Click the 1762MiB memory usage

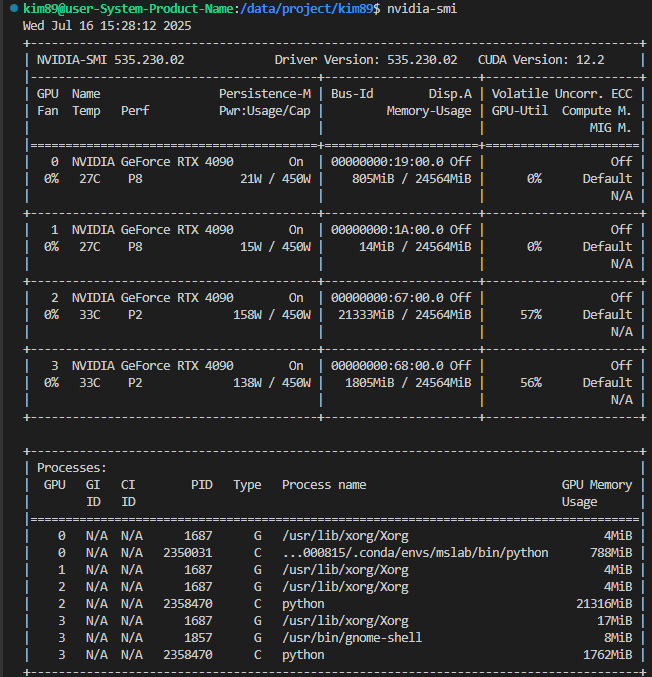pyautogui.click(x=608, y=655)
